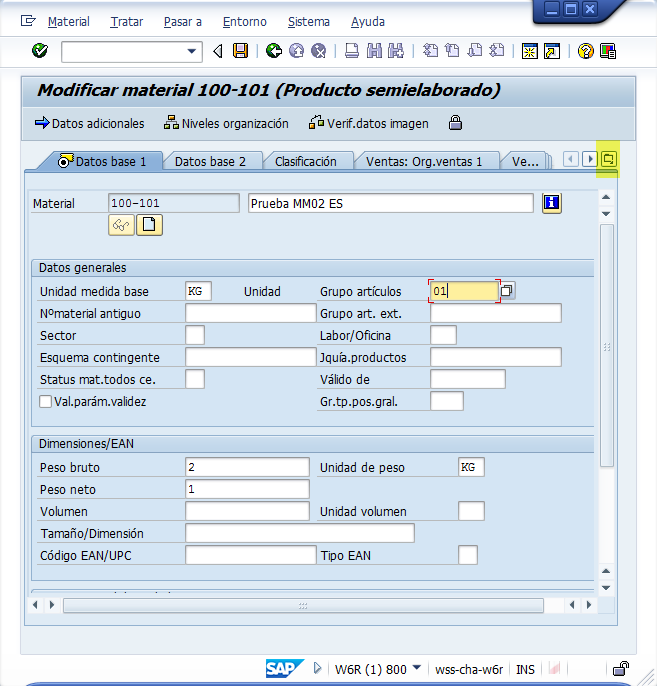
Task: Open the Pasar a menu
Action: pyautogui.click(x=183, y=21)
